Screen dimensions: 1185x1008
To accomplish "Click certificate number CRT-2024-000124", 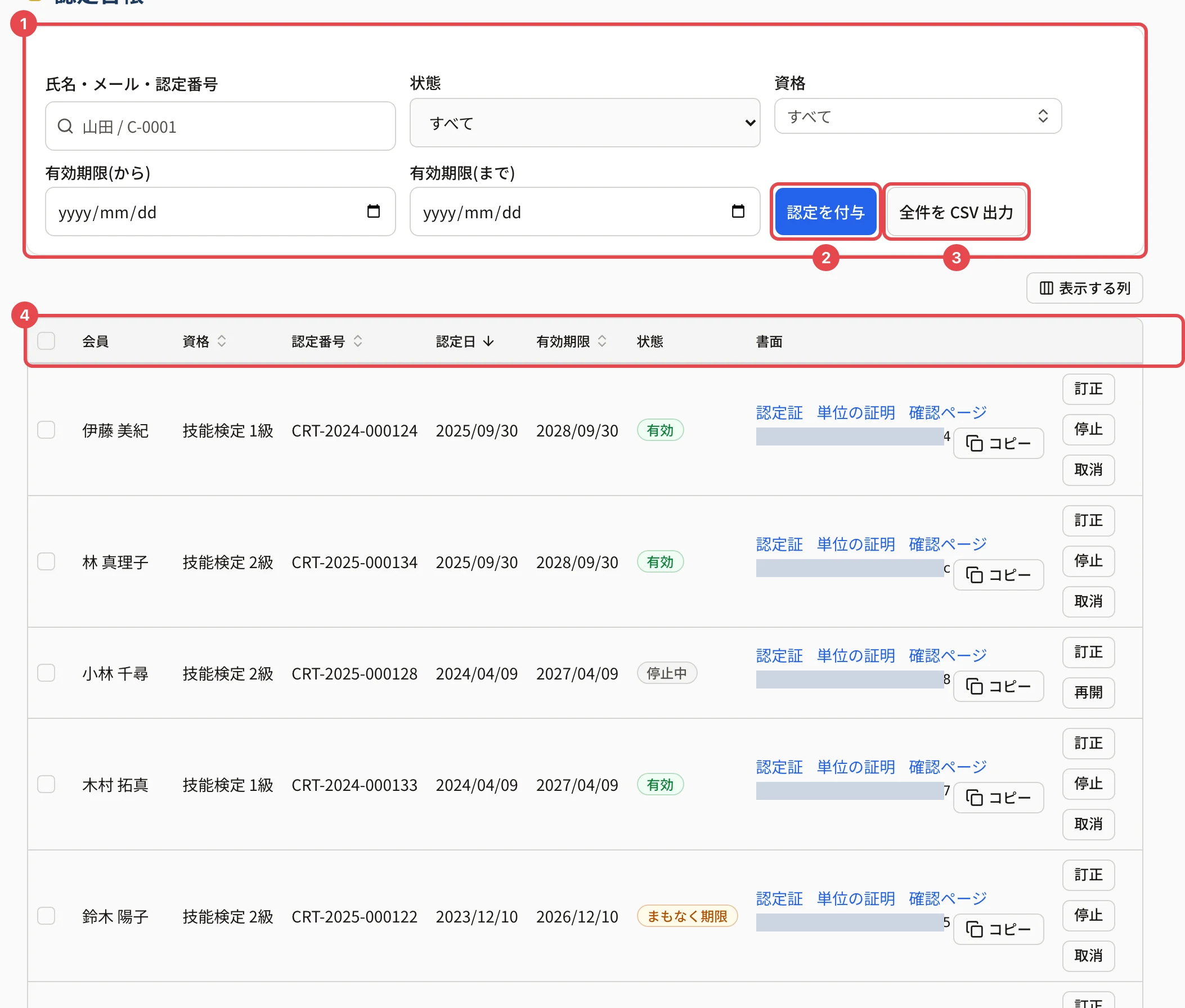I will 354,430.
